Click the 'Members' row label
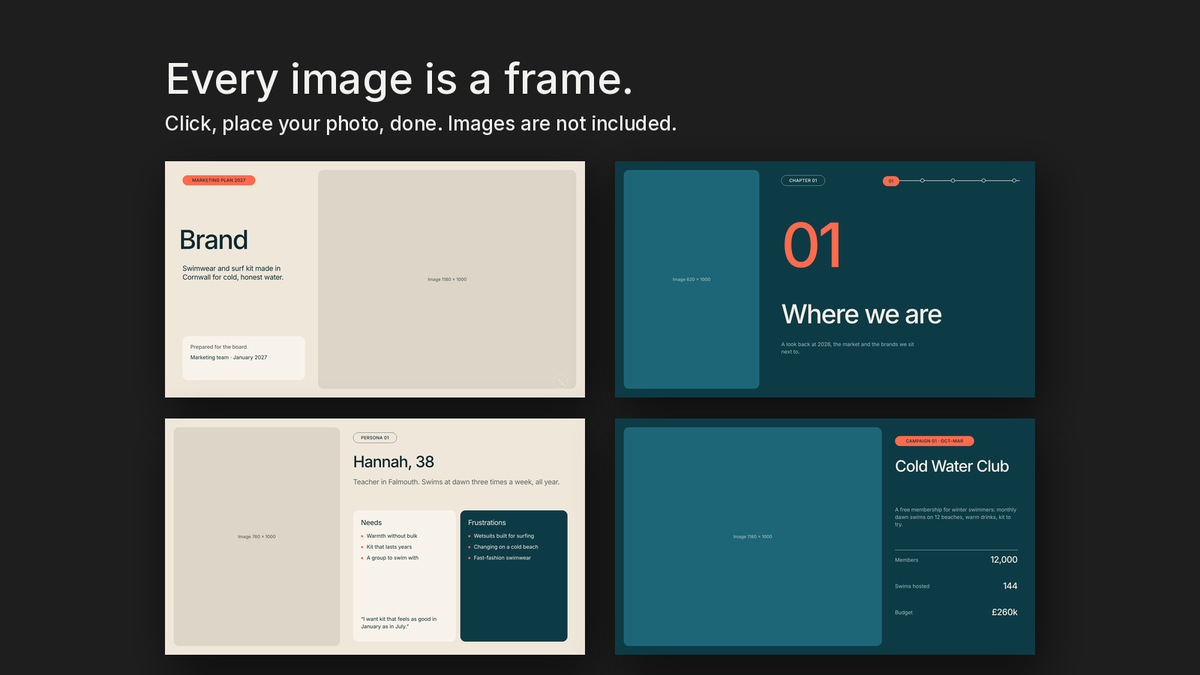1200x675 pixels. (x=906, y=560)
